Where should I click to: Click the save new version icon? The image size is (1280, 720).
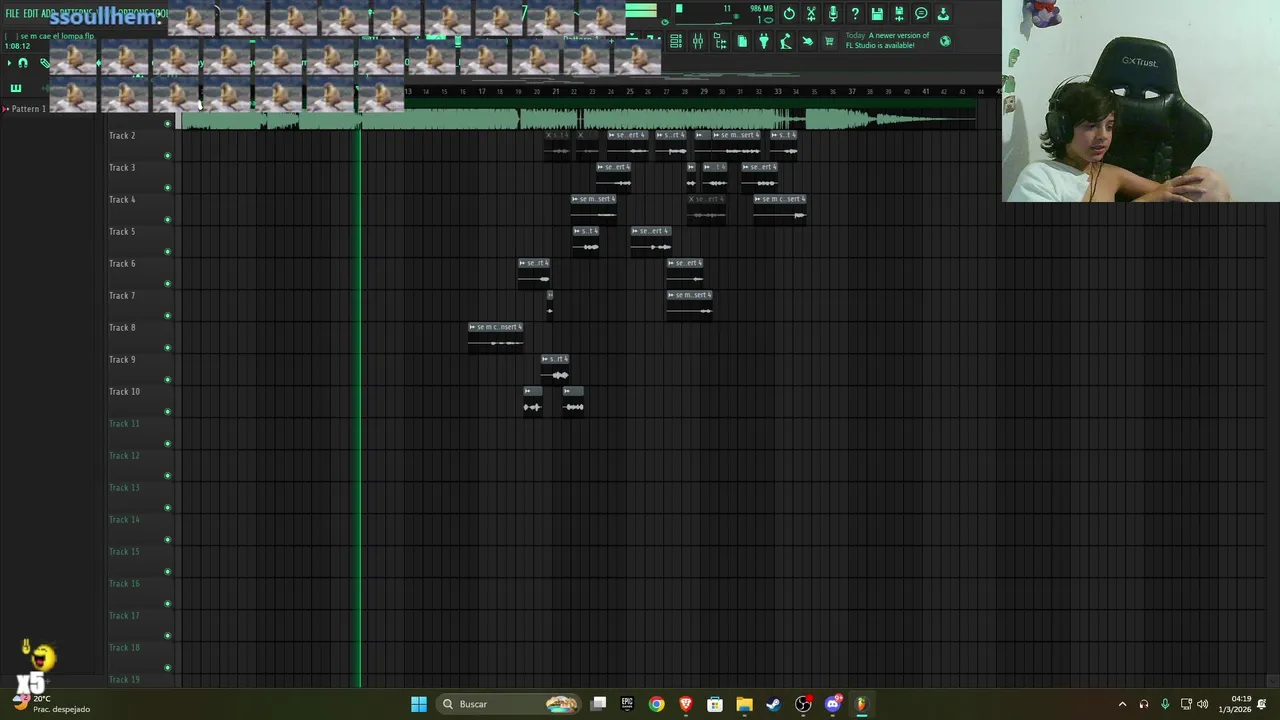[x=899, y=14]
